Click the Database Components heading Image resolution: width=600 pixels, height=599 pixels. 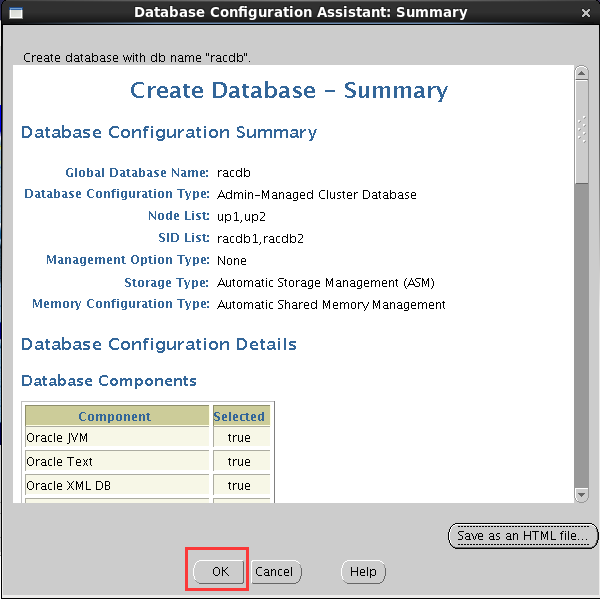point(109,381)
